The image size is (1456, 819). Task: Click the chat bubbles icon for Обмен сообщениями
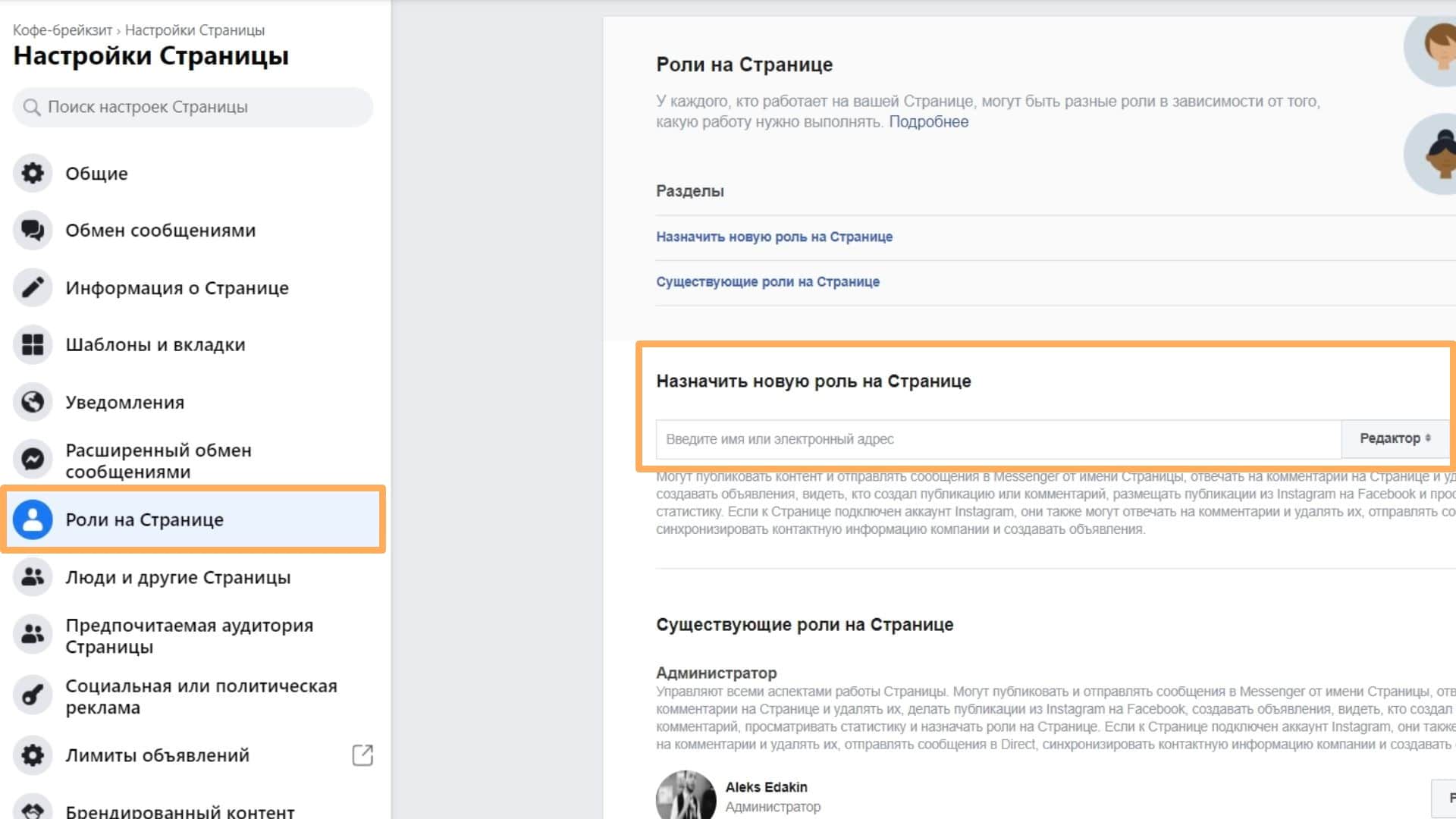32,231
